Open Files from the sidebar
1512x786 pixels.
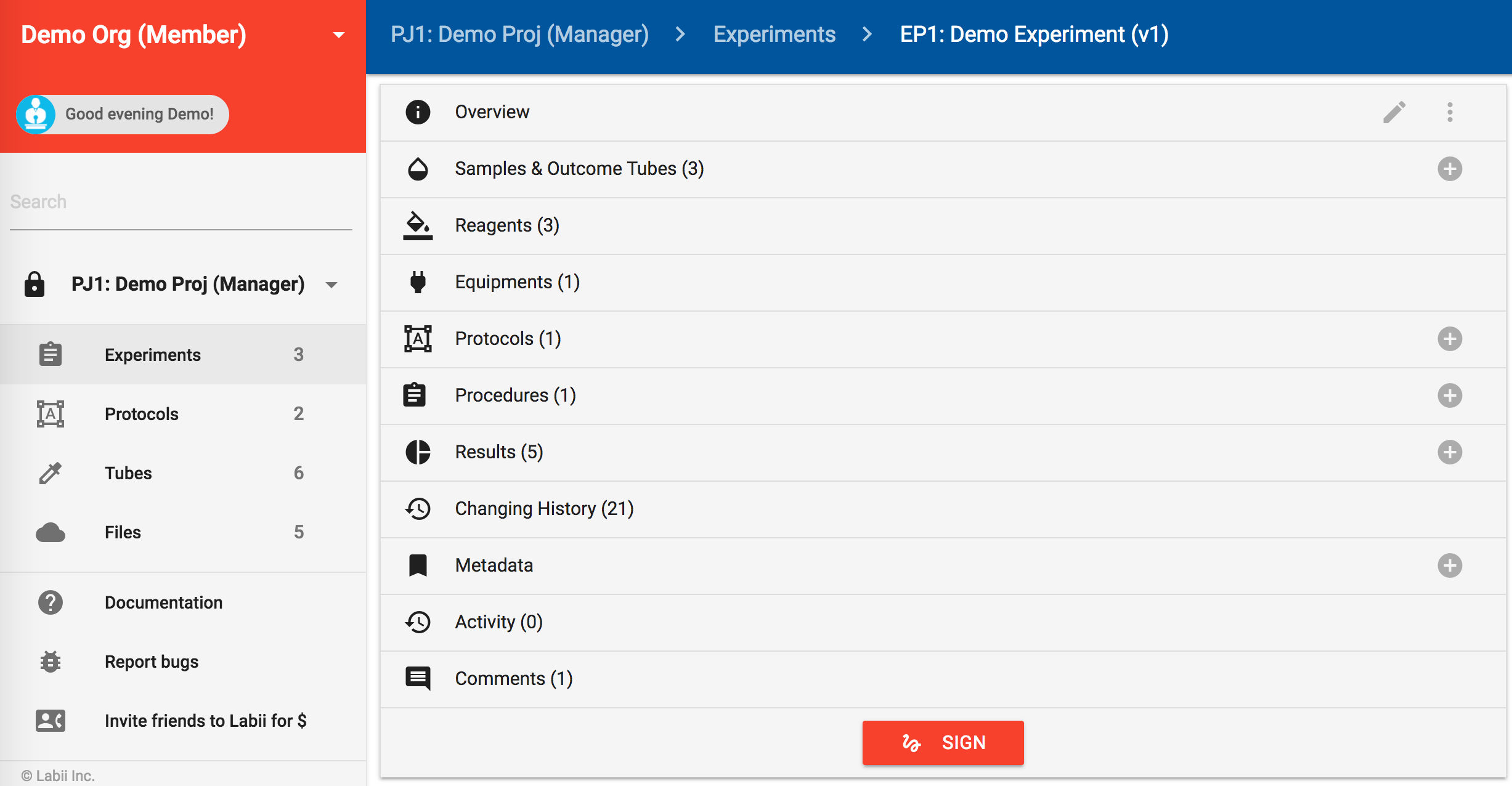123,532
